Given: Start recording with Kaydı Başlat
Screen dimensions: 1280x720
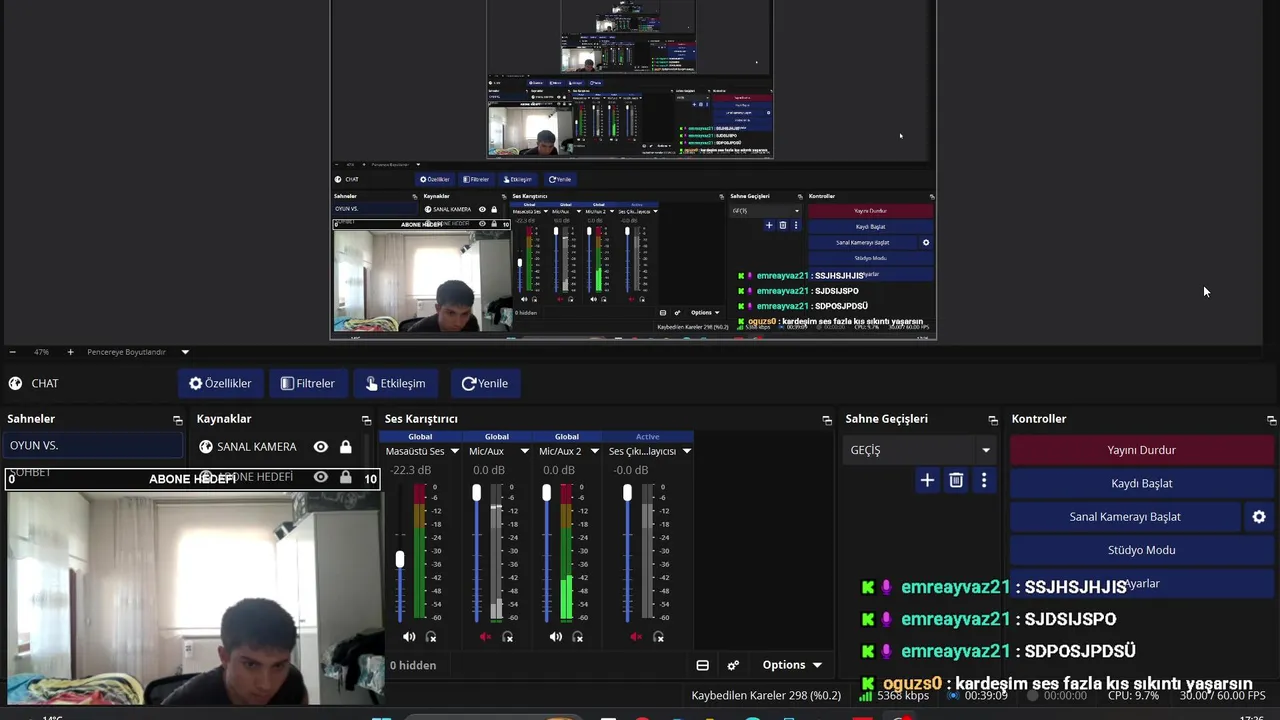Looking at the screenshot, I should [1141, 483].
